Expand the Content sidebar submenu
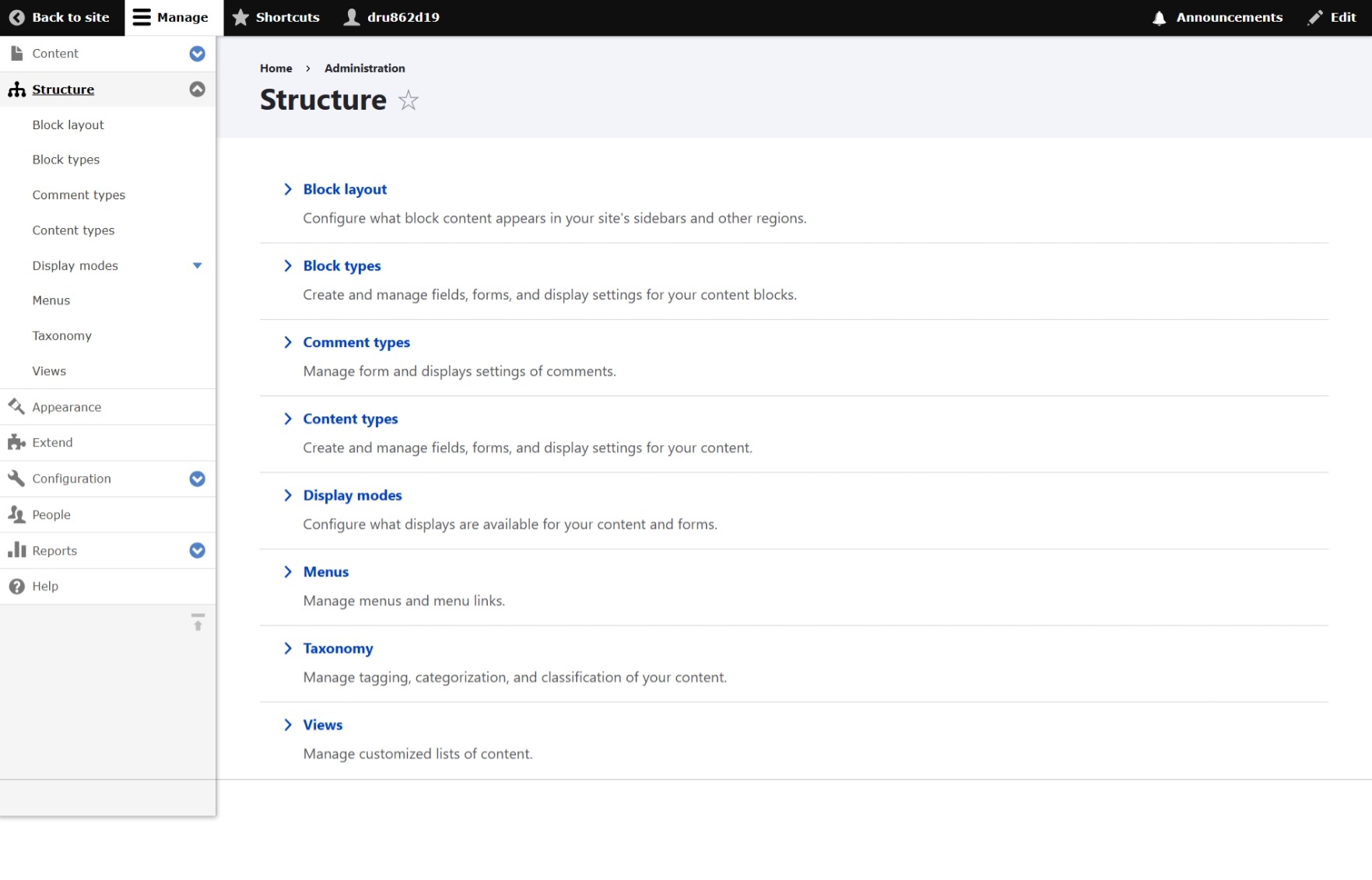 [198, 54]
